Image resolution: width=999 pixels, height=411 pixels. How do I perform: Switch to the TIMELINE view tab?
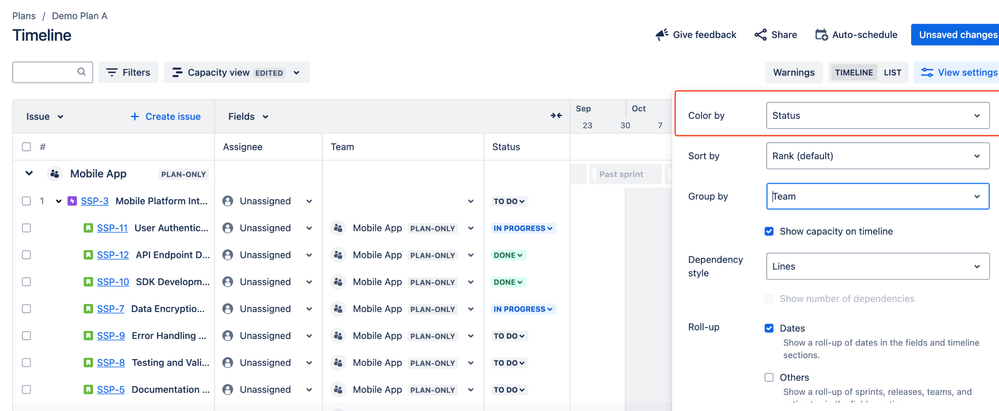(x=854, y=73)
